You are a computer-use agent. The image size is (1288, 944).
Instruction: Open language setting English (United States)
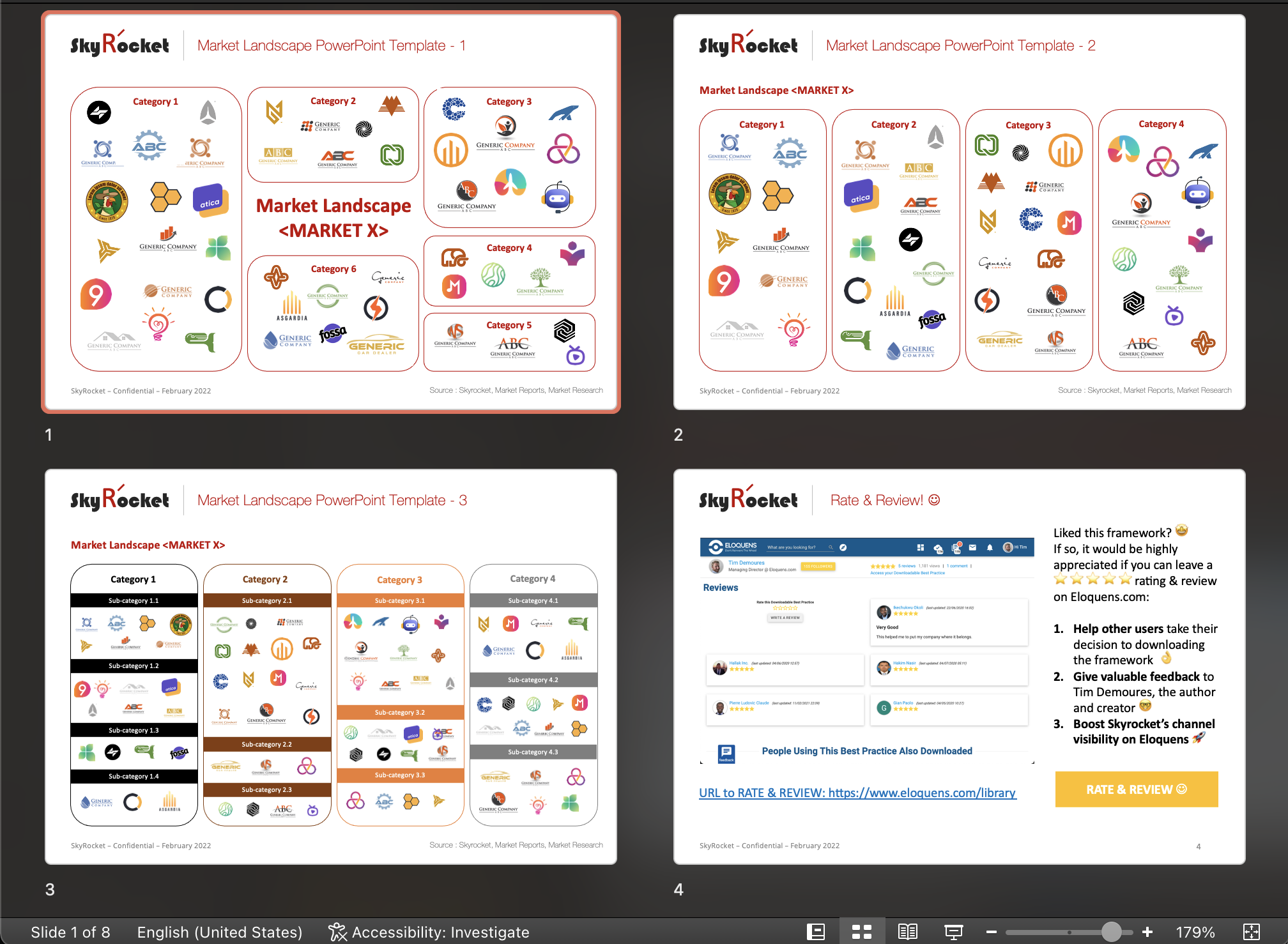pos(220,932)
